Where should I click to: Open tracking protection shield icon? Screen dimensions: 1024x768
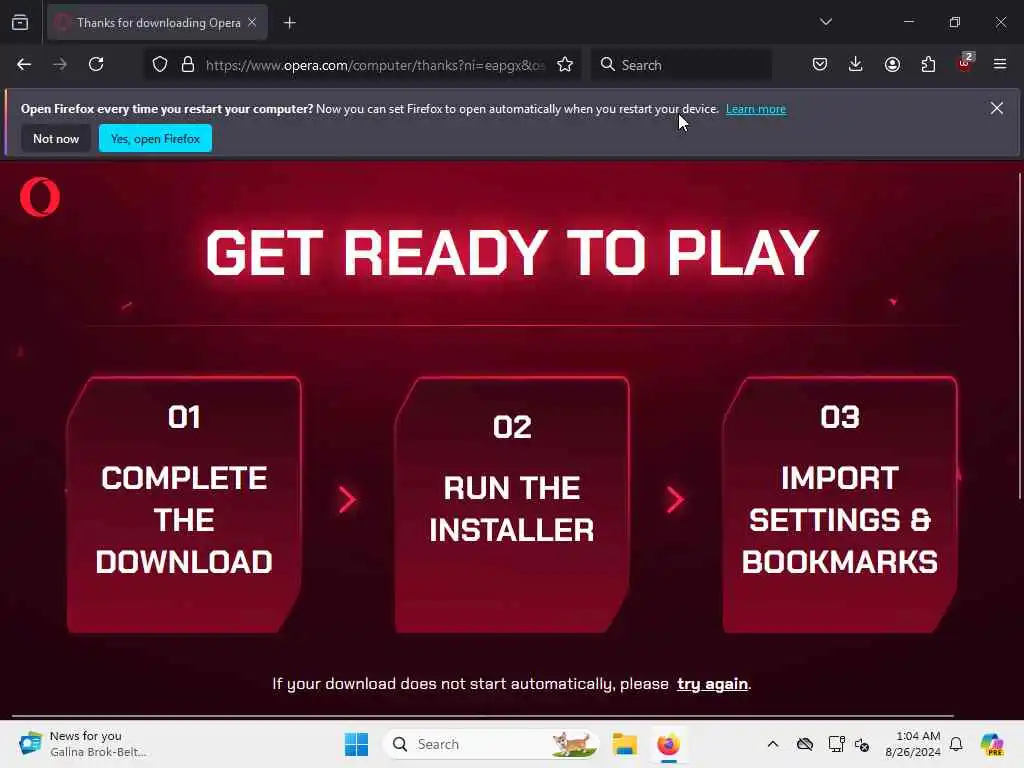160,65
